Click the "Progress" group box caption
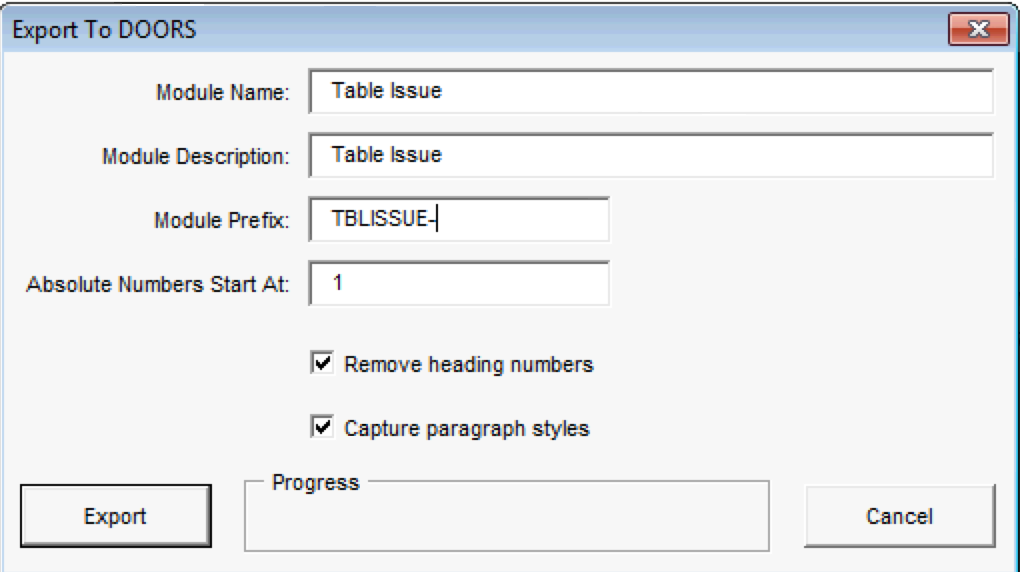The image size is (1020, 572). [315, 483]
